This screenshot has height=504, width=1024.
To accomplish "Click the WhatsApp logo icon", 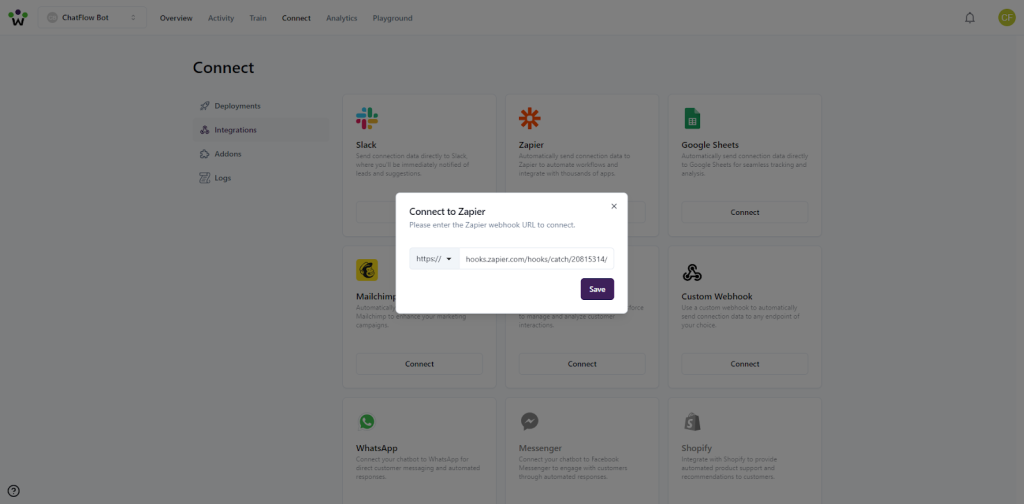I will click(x=367, y=422).
